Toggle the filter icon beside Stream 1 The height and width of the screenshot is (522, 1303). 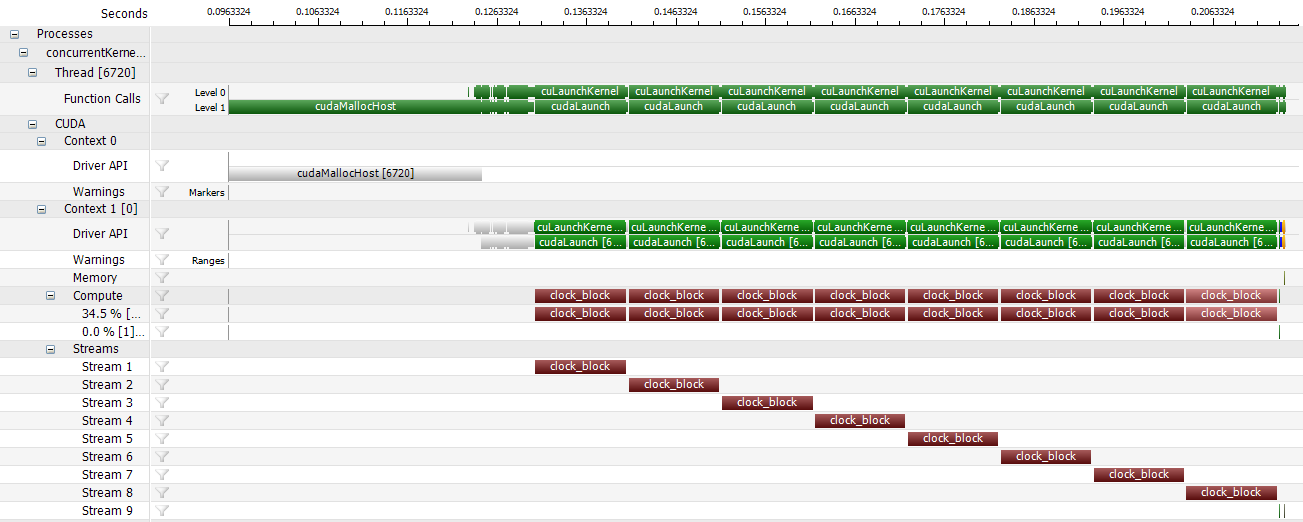pyautogui.click(x=162, y=367)
